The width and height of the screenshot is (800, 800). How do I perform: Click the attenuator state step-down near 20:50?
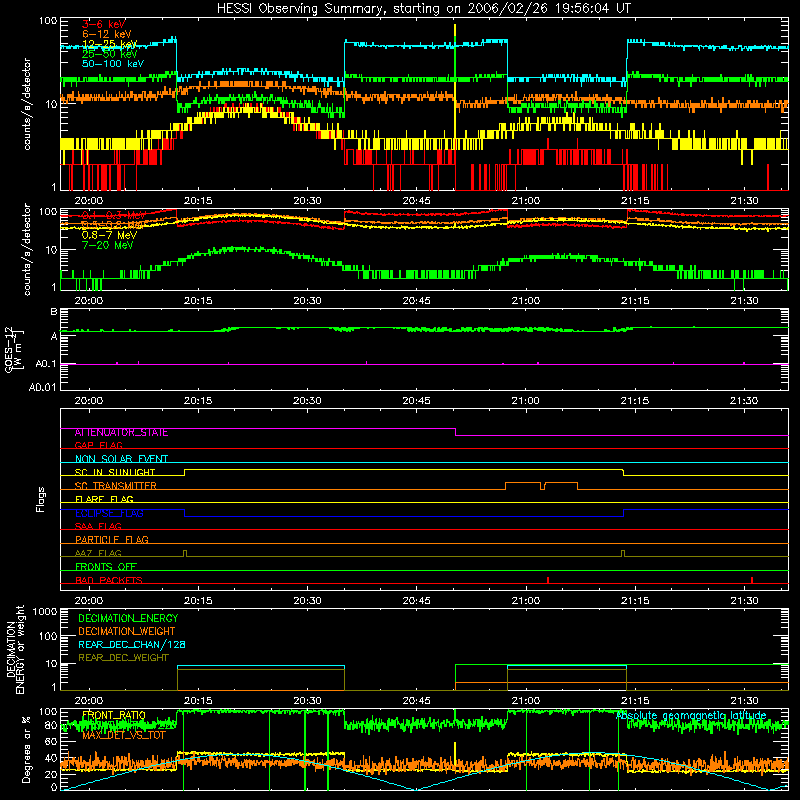tap(455, 432)
